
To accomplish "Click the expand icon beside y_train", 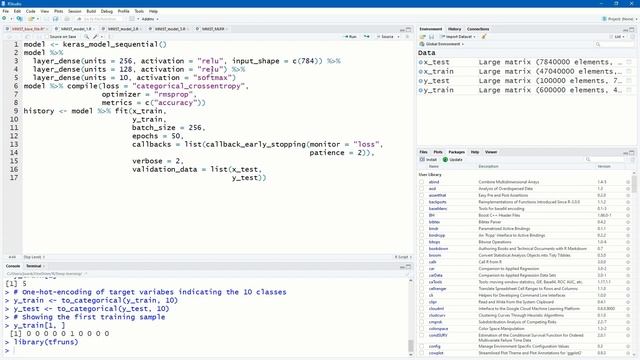I will [421, 90].
